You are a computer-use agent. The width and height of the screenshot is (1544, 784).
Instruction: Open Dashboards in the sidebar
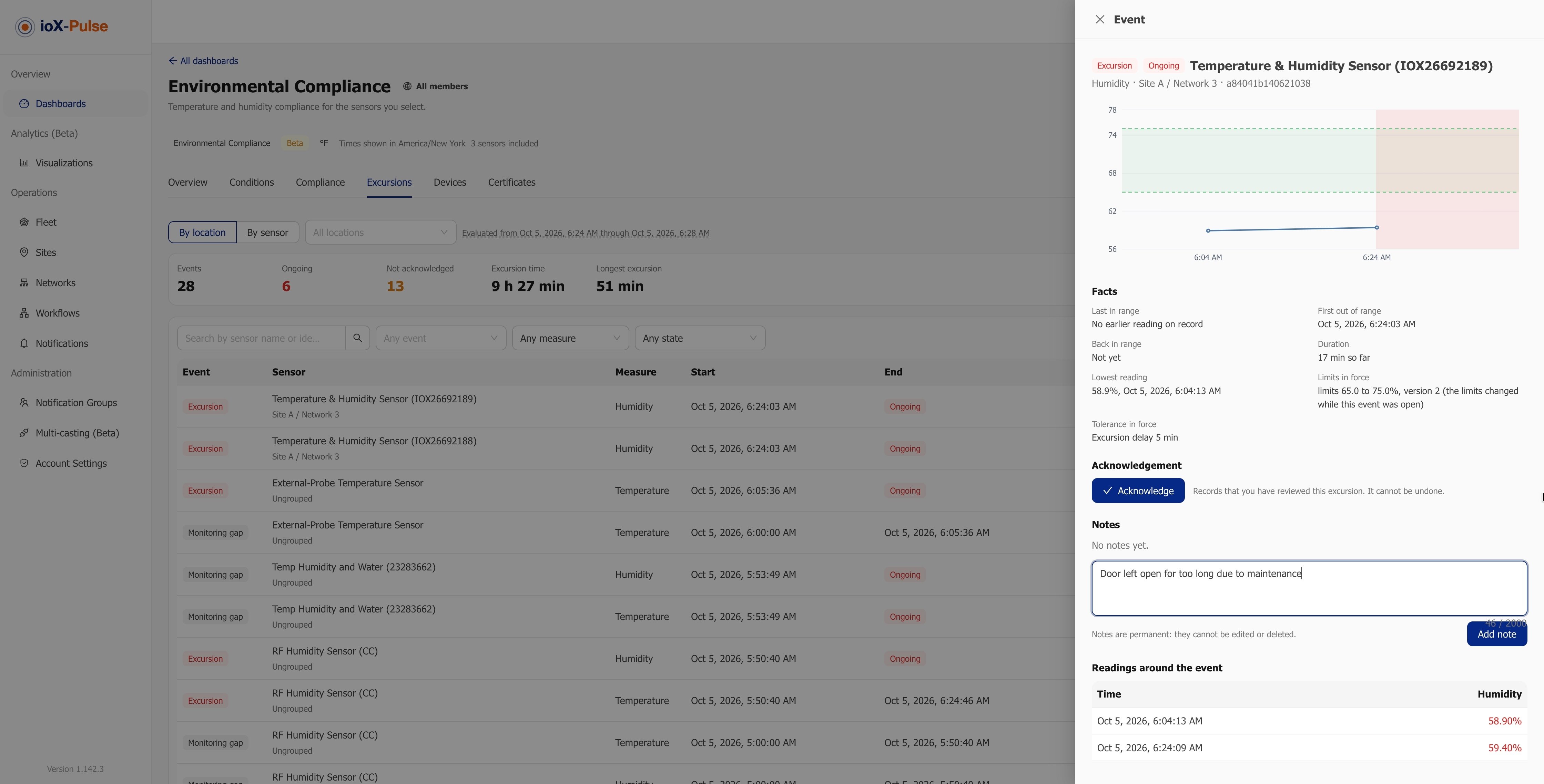(x=75, y=104)
